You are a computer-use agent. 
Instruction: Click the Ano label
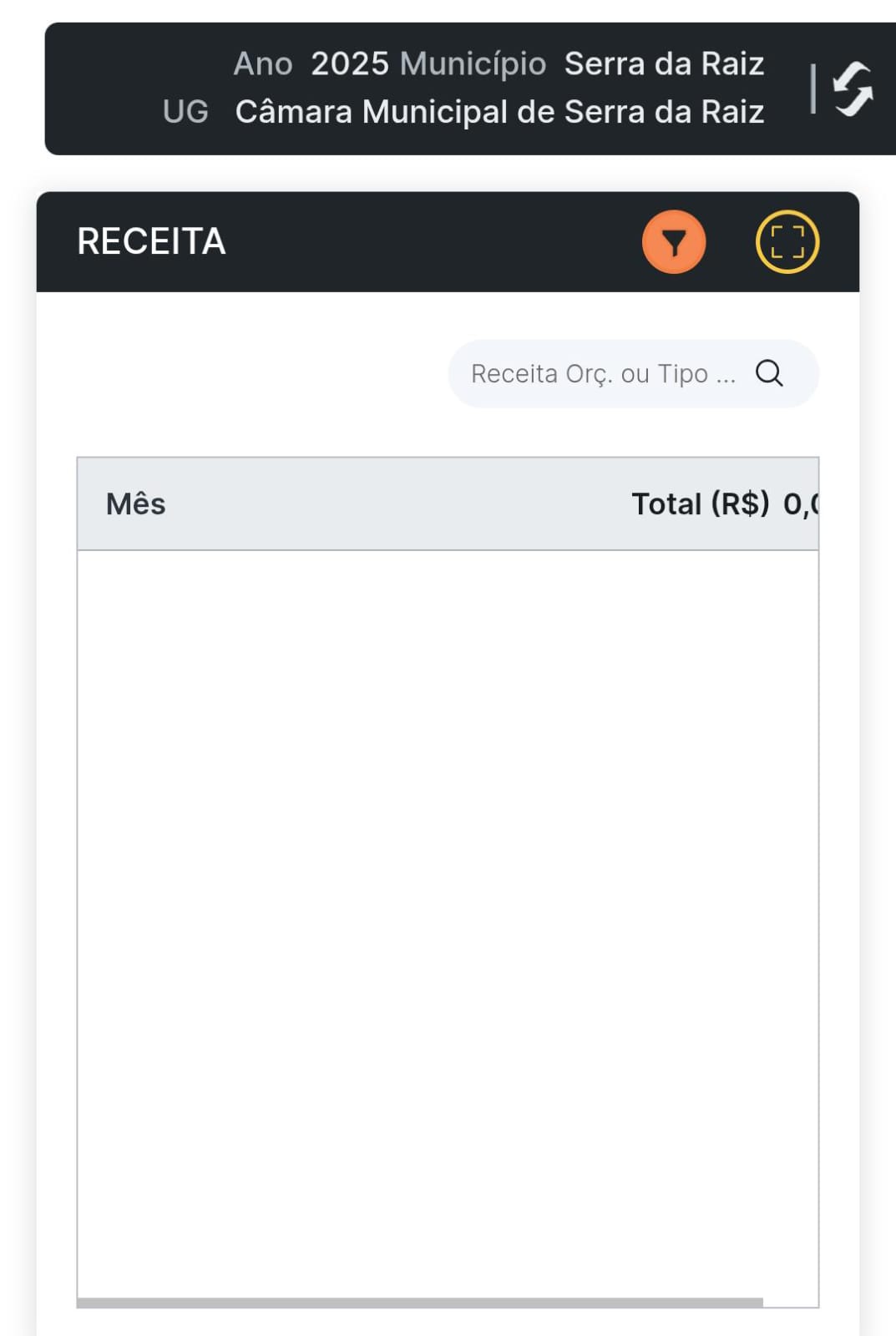[262, 63]
